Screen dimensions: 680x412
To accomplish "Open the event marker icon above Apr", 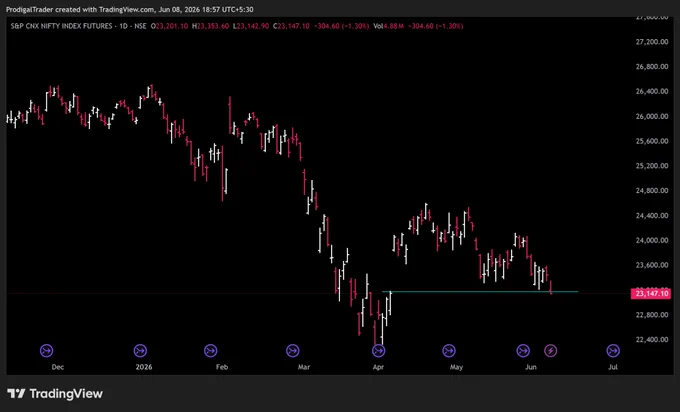I will point(379,350).
